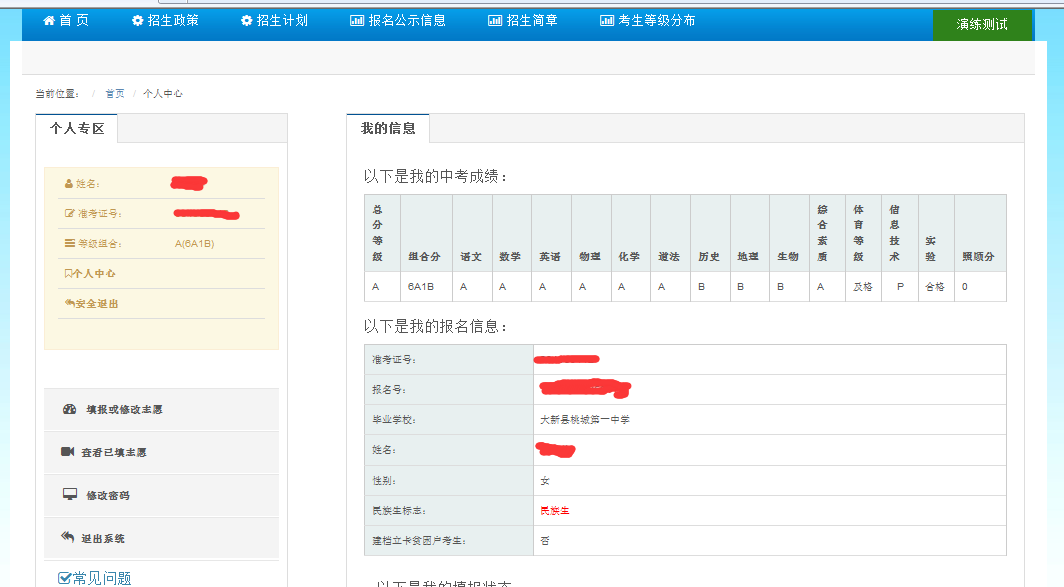Switch to the 个人专区 tab
This screenshot has height=587, width=1064.
tap(77, 129)
